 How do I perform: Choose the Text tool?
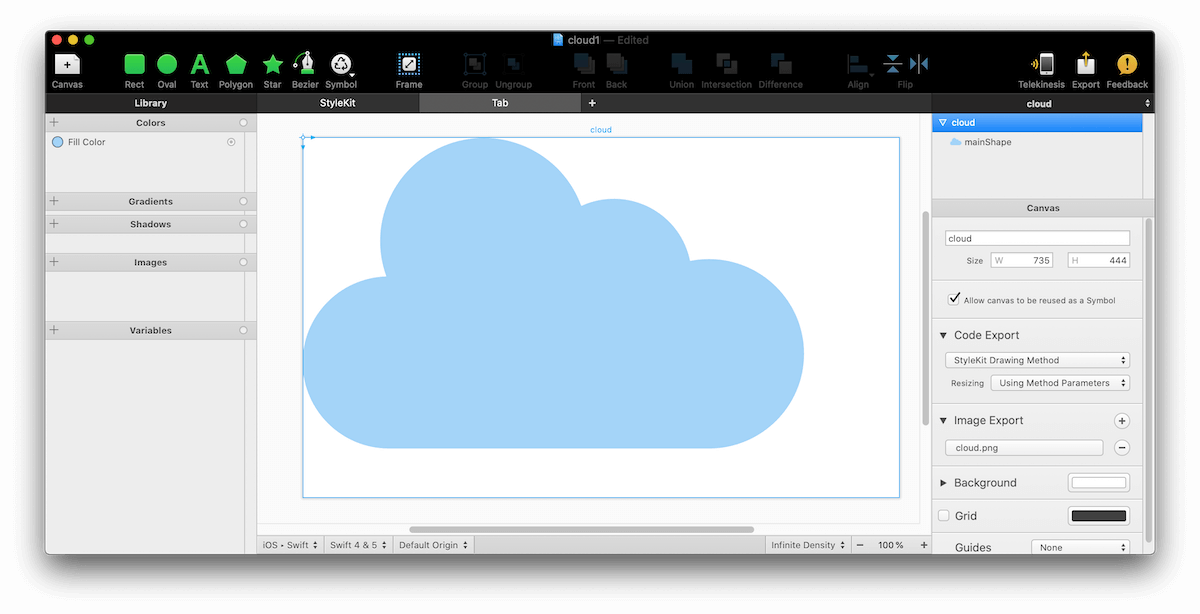(x=200, y=65)
